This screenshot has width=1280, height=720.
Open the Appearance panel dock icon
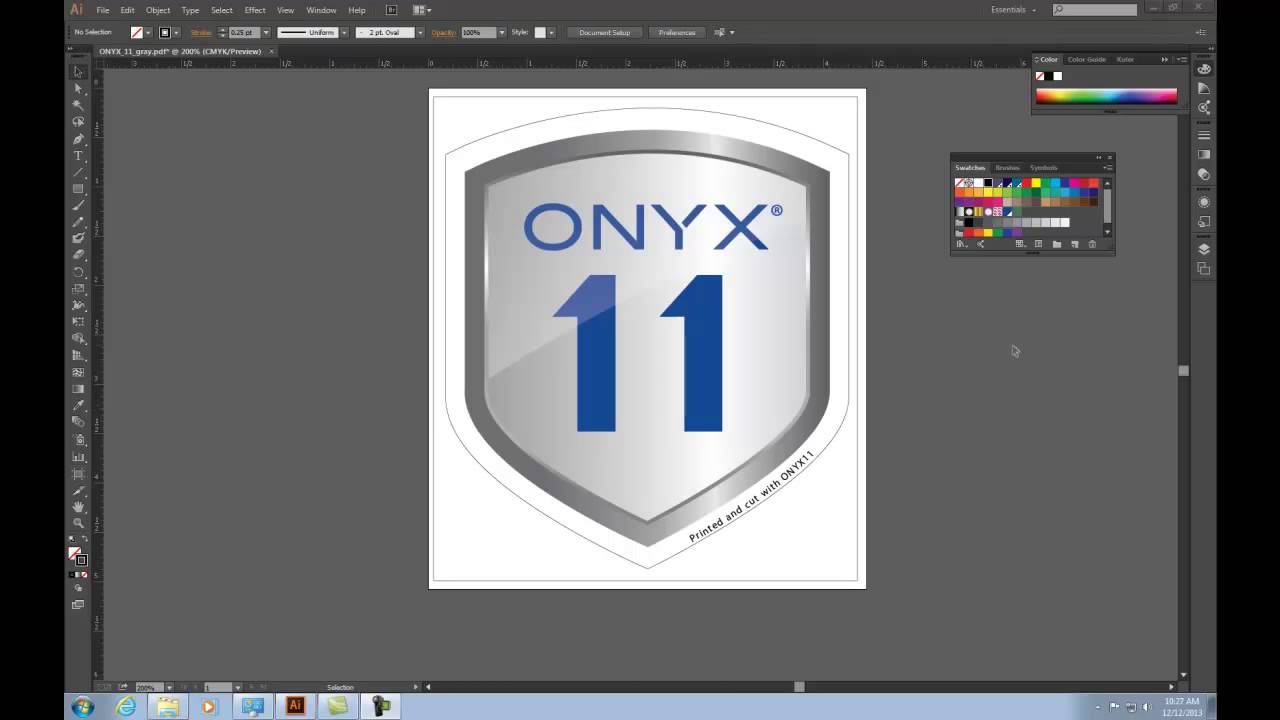(x=1204, y=202)
